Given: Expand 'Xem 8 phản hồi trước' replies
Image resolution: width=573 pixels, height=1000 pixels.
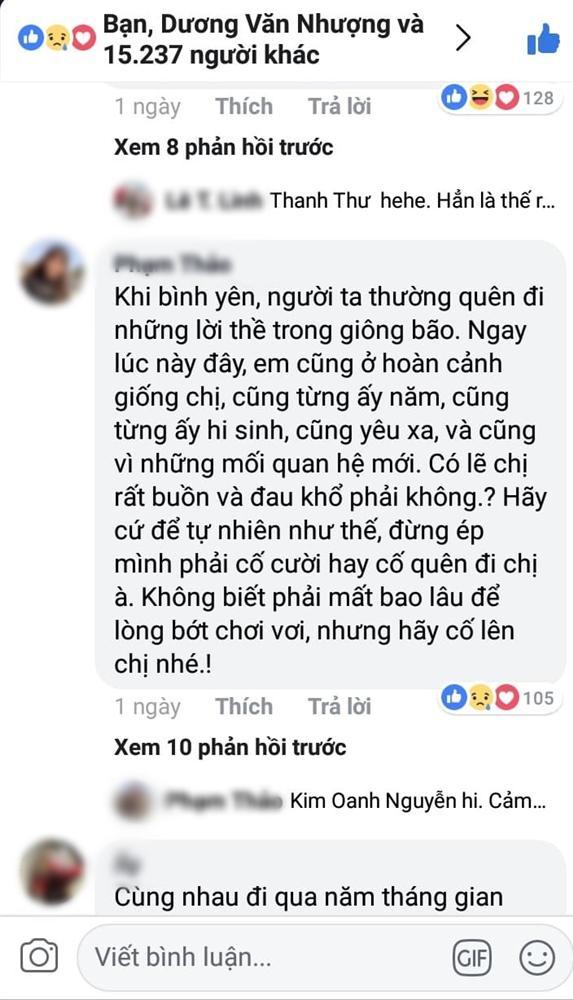Looking at the screenshot, I should point(223,147).
